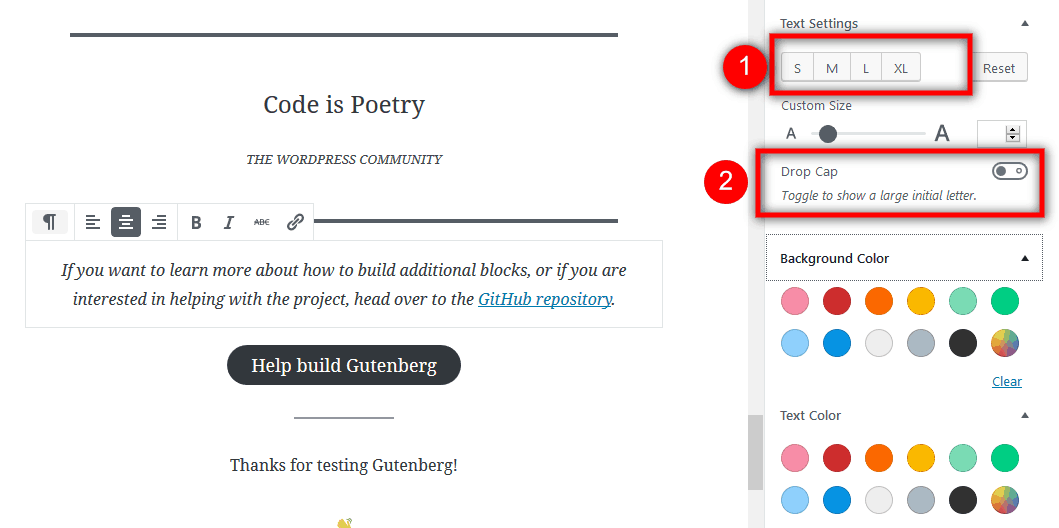This screenshot has height=528, width=1059.
Task: Collapse the Background Color panel
Action: 1025,258
